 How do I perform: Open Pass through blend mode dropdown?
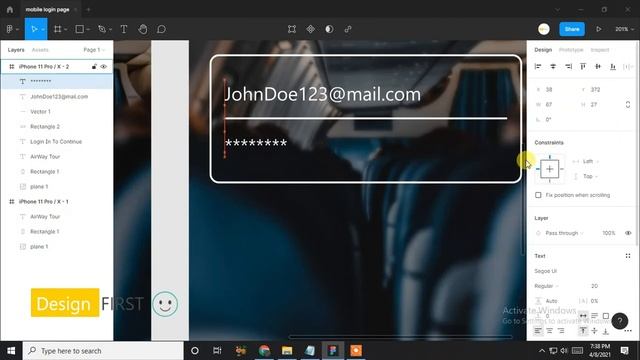(x=564, y=233)
